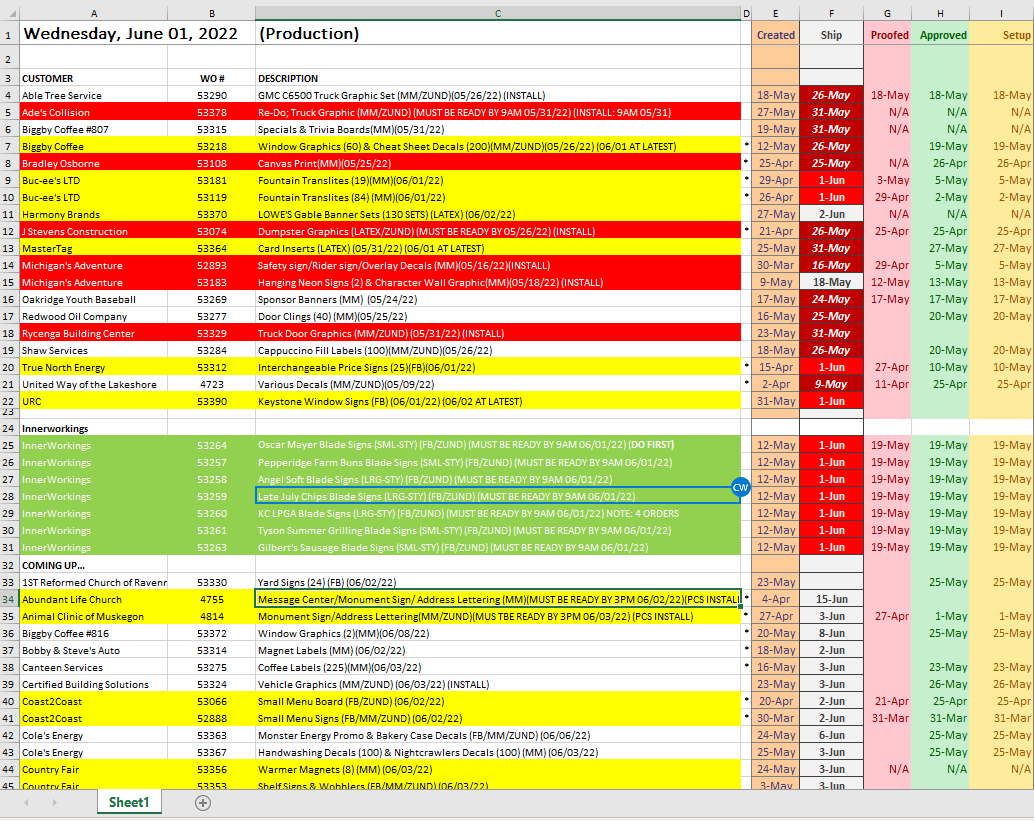Viewport: 1034px width, 821px height.
Task: Select Oakridge Youth Baseball cell
Action: point(94,299)
